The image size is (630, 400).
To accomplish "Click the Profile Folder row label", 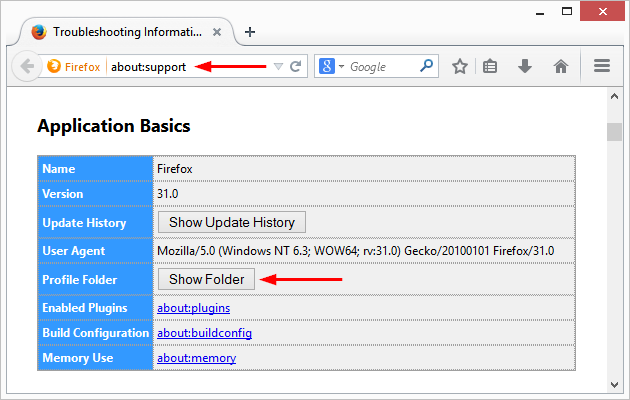I will [x=80, y=280].
